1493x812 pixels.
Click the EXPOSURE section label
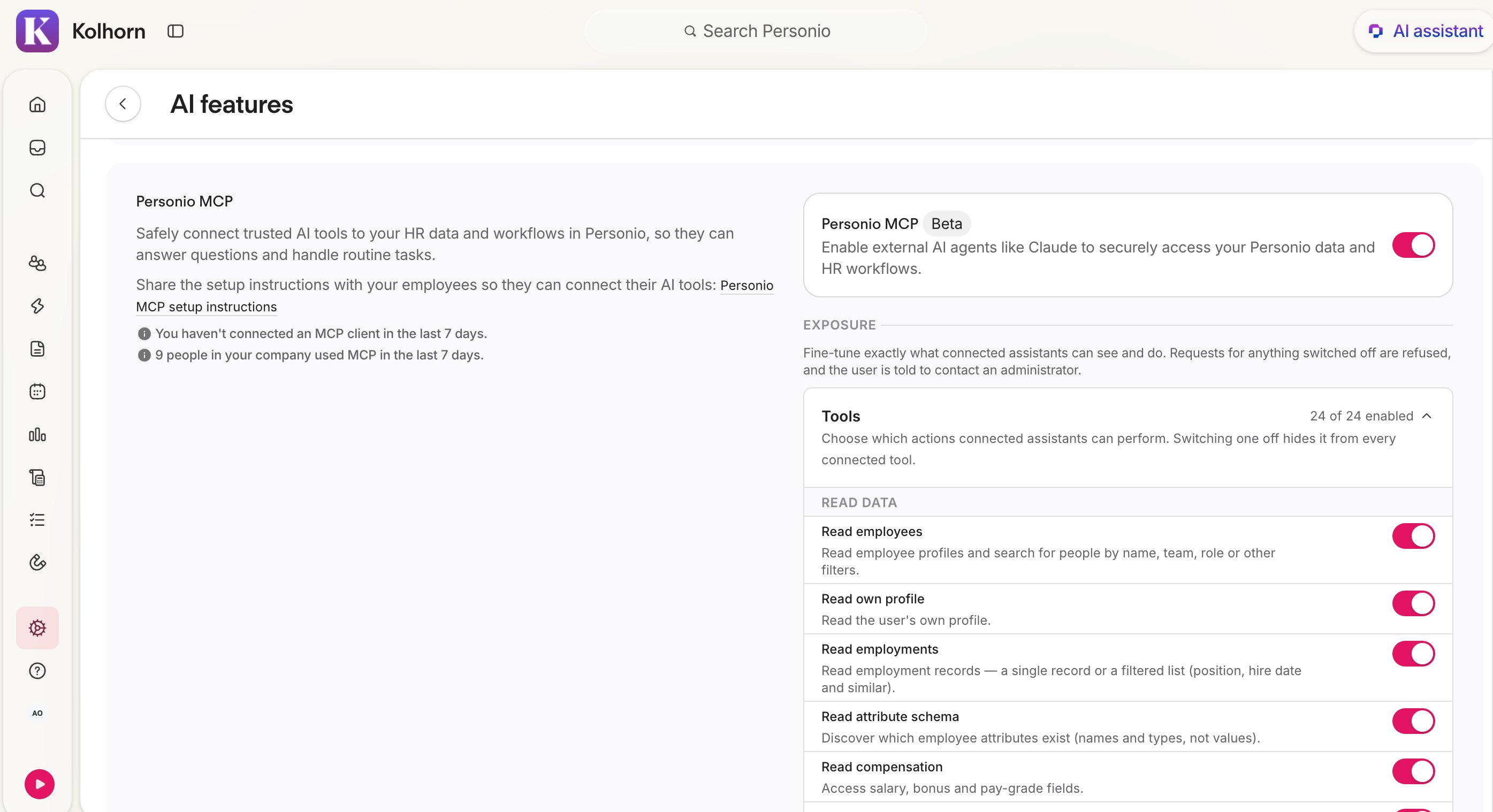(839, 325)
